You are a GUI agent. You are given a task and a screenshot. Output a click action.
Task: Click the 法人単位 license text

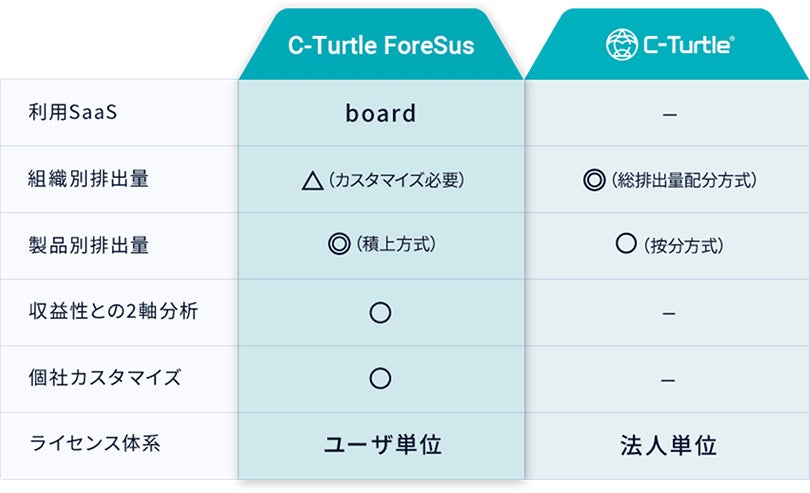[668, 444]
